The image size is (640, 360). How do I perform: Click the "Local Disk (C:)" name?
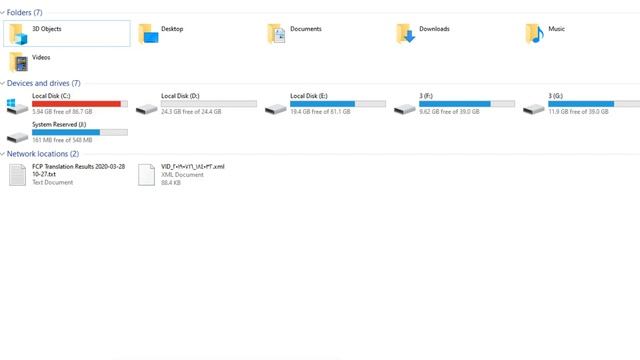point(51,96)
